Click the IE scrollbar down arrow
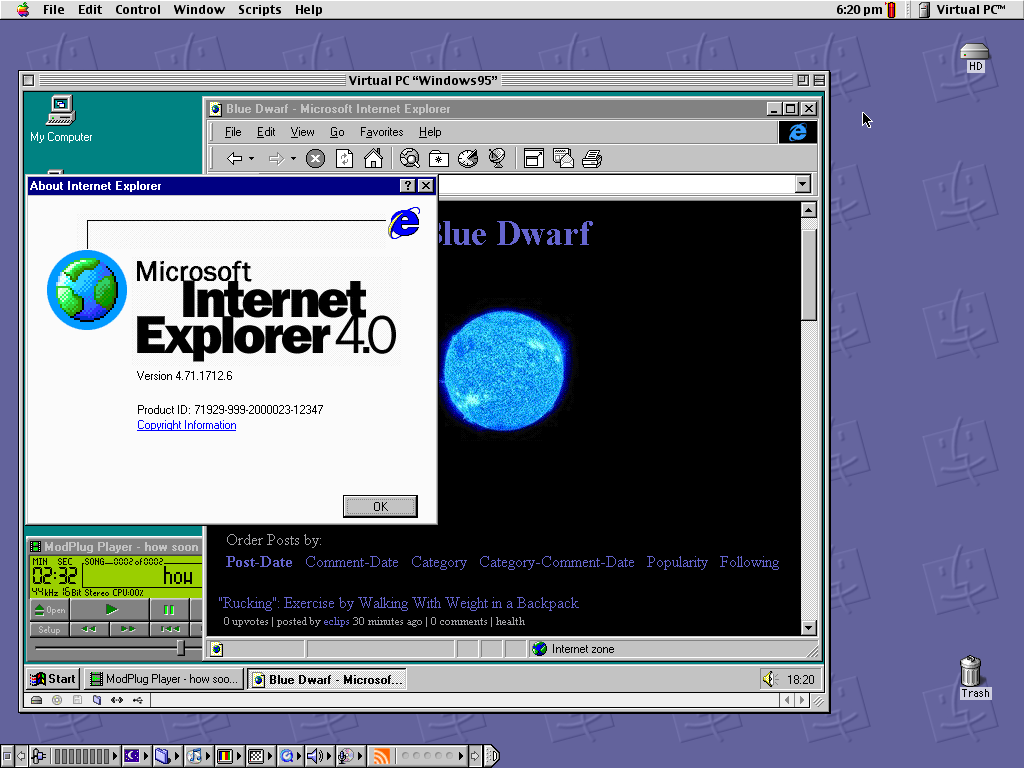This screenshot has width=1024, height=768. click(808, 628)
